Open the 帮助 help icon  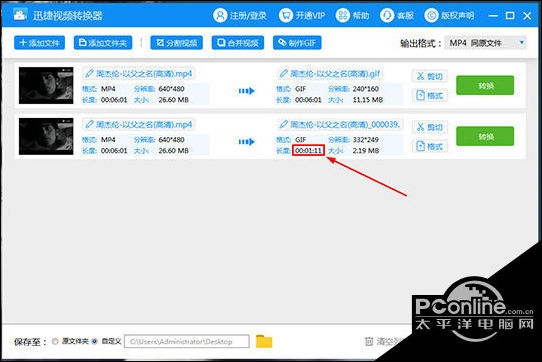[x=343, y=16]
